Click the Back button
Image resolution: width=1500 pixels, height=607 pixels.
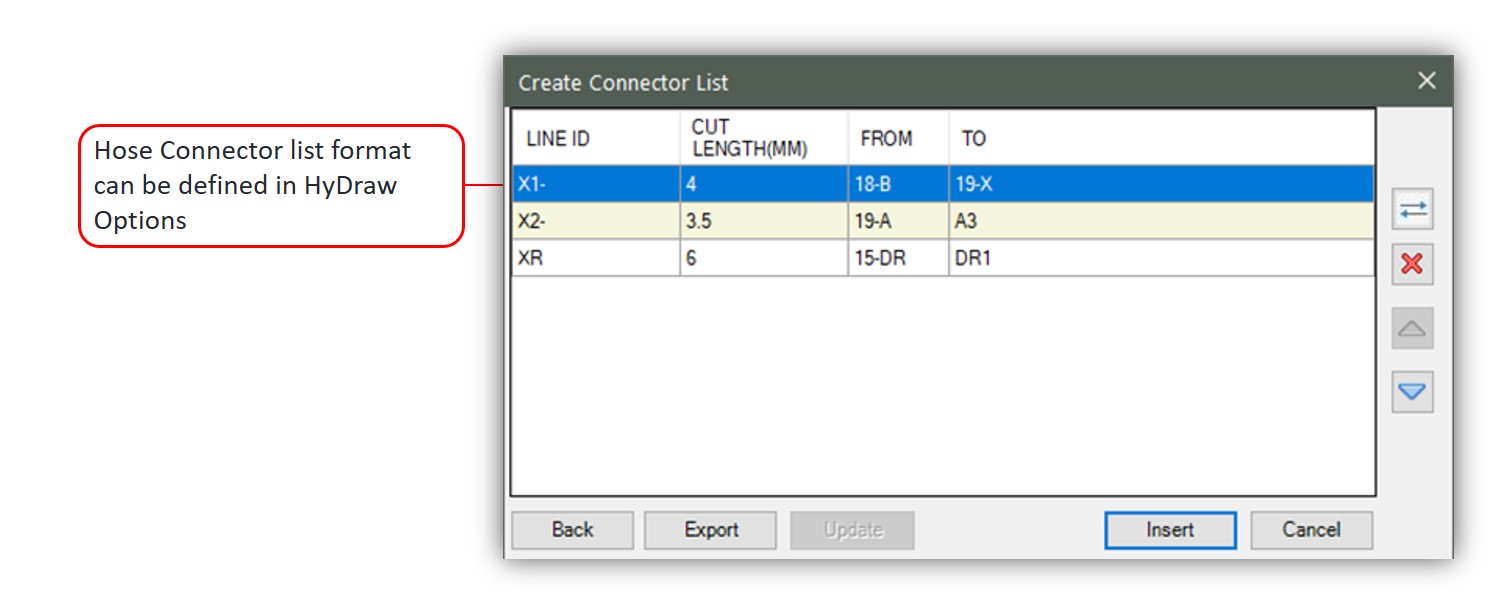point(572,530)
